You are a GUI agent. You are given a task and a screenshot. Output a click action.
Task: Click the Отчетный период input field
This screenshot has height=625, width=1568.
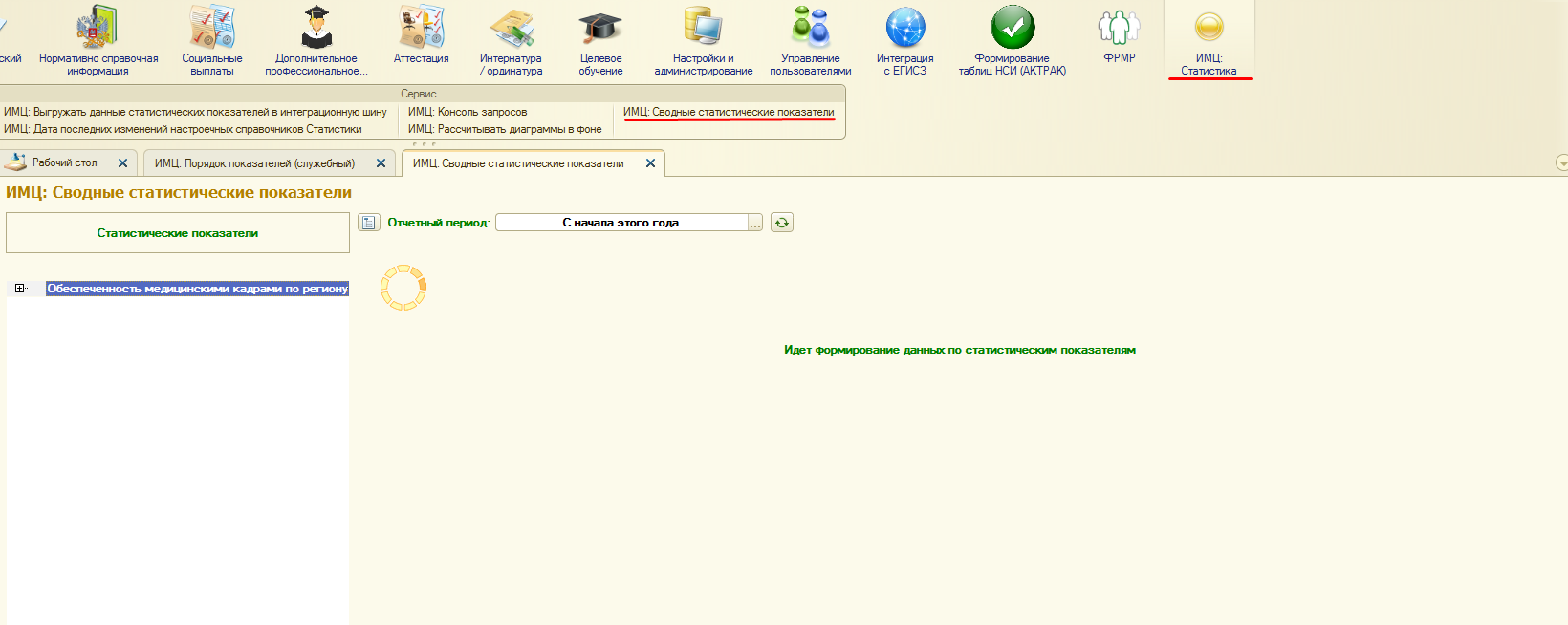tap(621, 223)
